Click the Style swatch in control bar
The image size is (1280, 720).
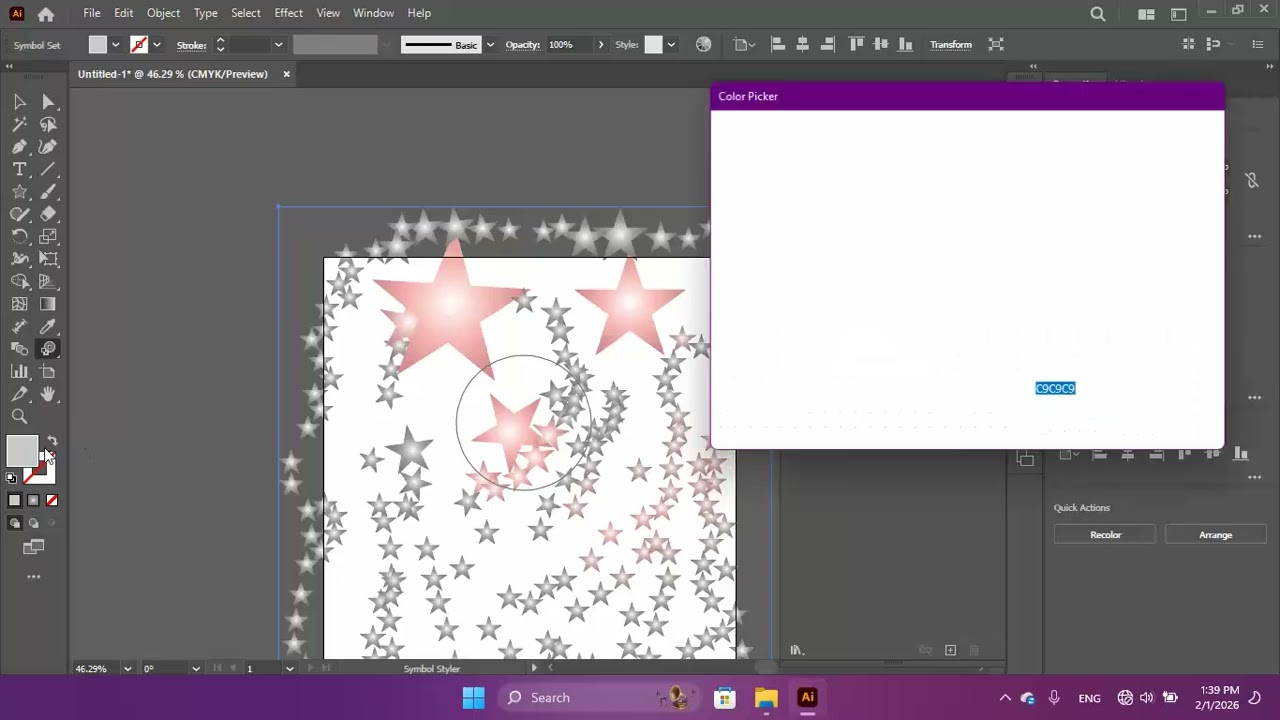(653, 44)
